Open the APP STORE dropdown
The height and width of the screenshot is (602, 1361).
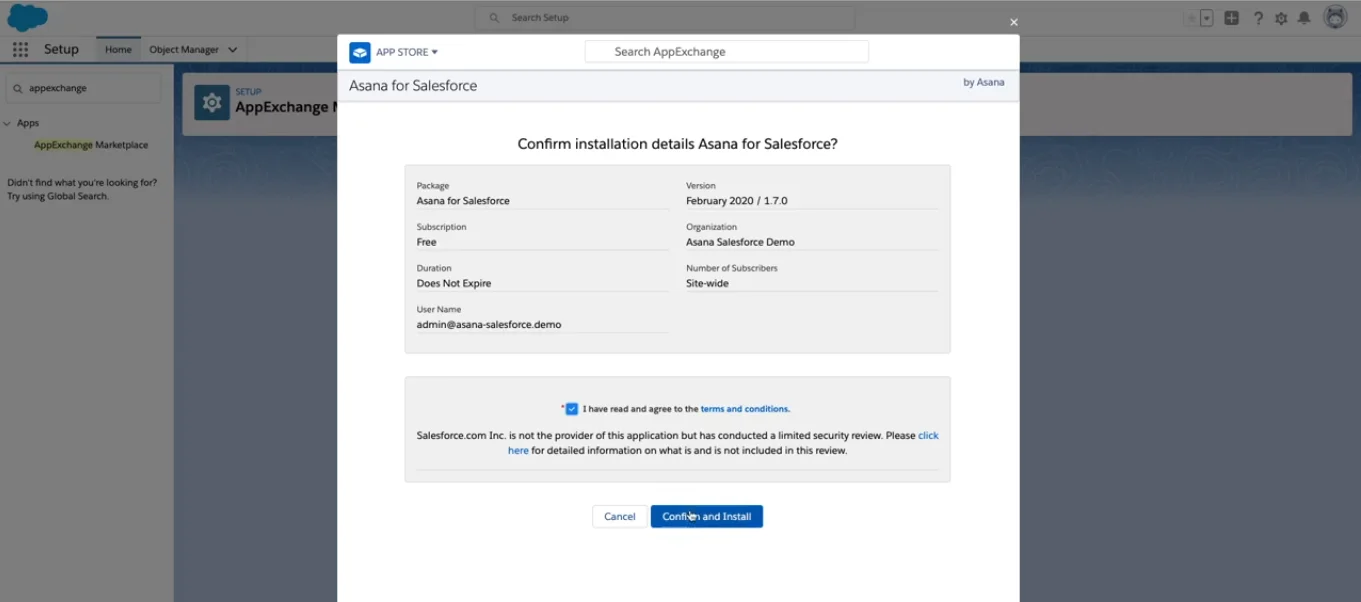click(x=402, y=51)
